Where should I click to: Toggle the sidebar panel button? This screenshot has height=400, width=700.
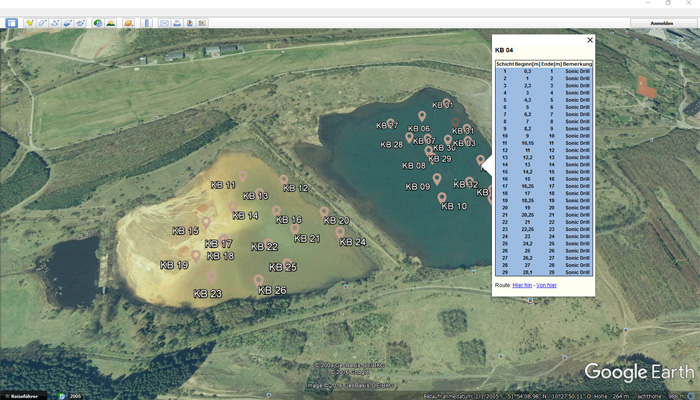coord(11,21)
